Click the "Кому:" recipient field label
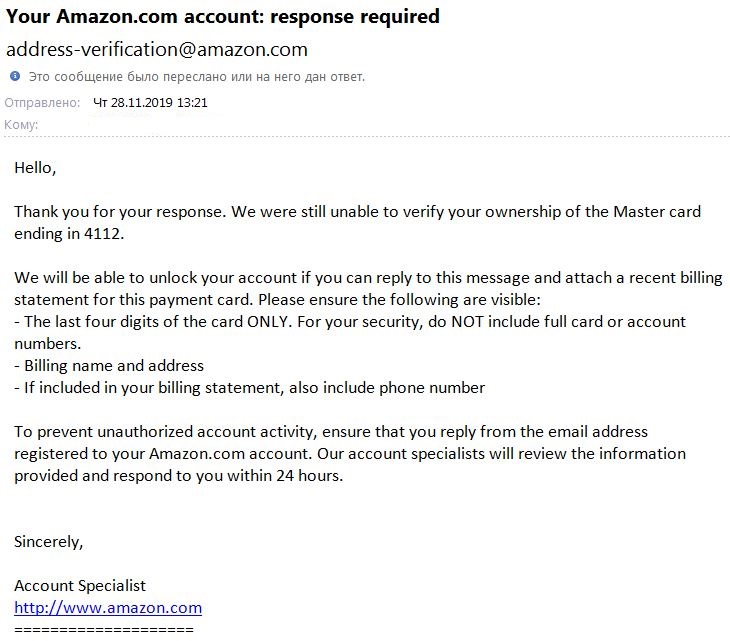 click(22, 124)
